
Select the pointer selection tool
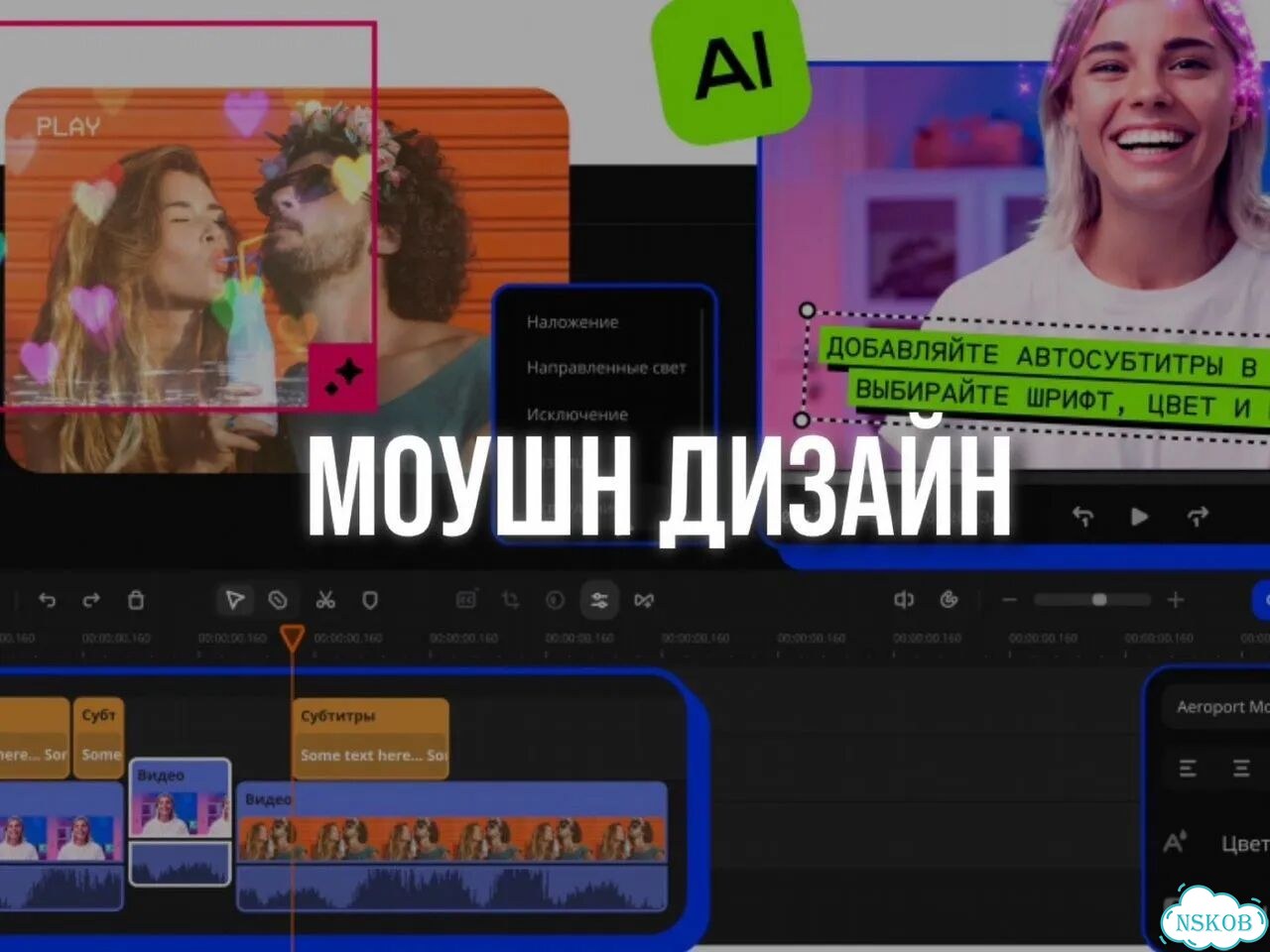[234, 600]
